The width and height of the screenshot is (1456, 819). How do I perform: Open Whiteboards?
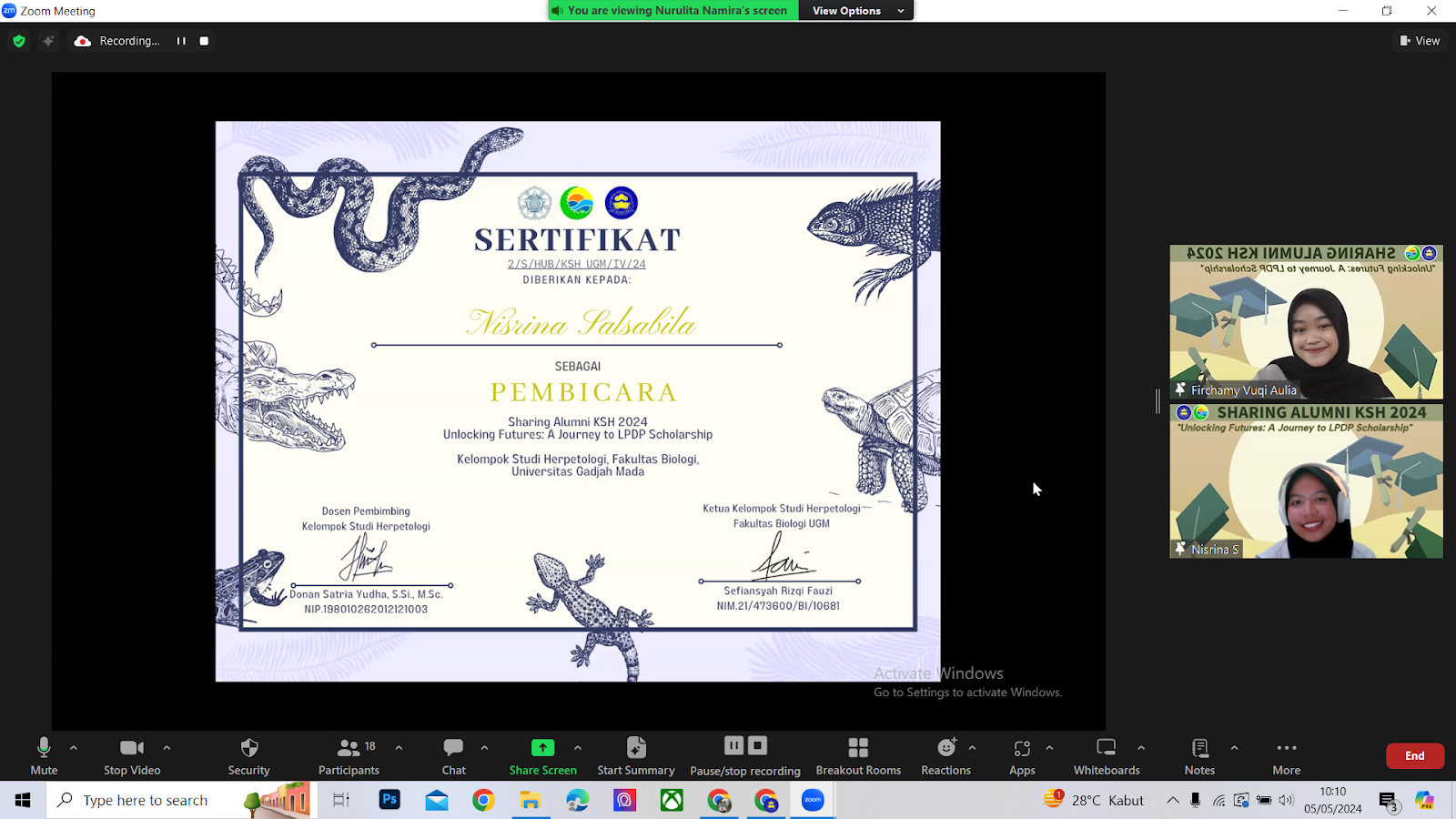coord(1107,756)
